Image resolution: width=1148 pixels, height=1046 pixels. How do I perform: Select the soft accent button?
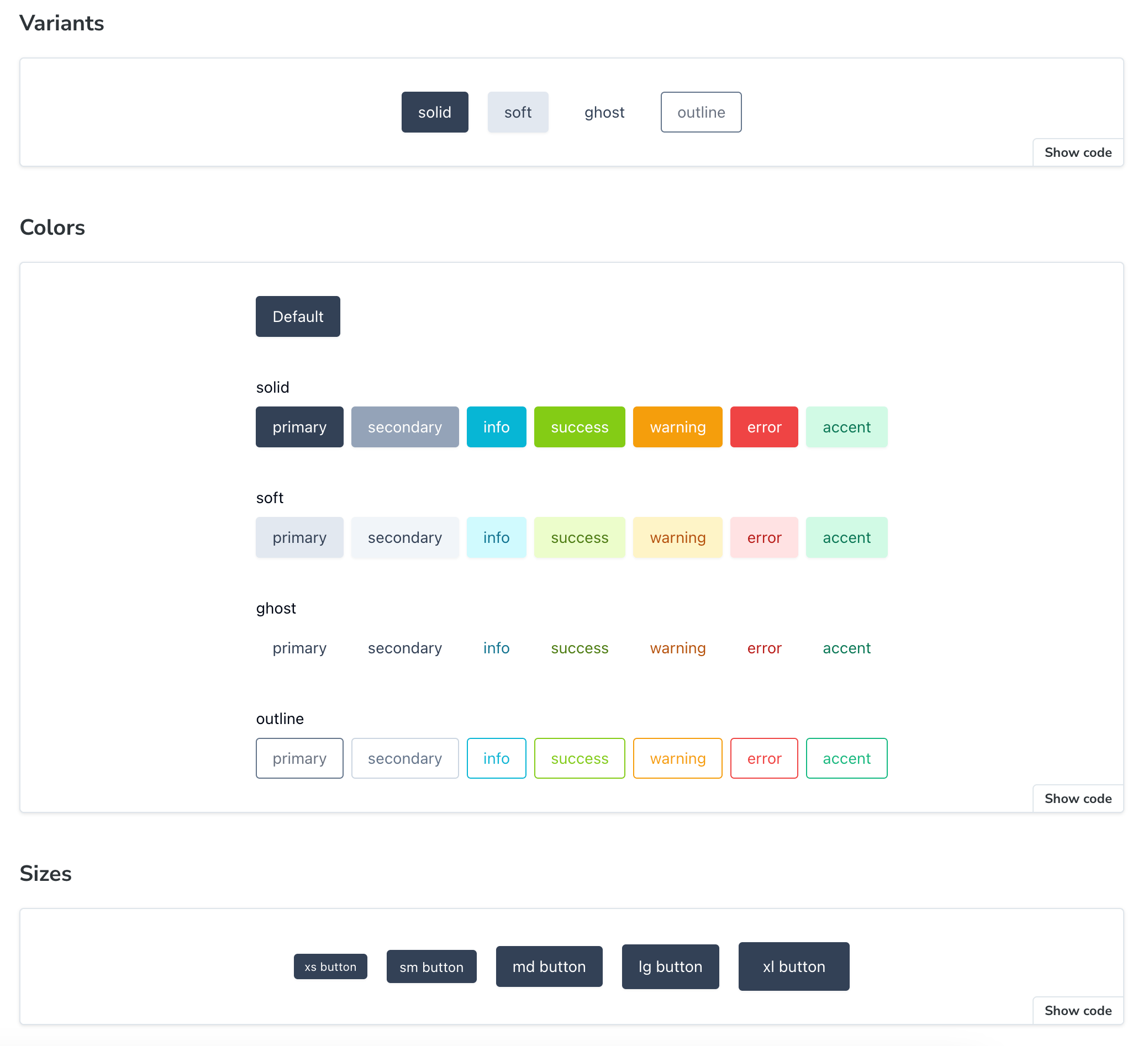tap(846, 537)
